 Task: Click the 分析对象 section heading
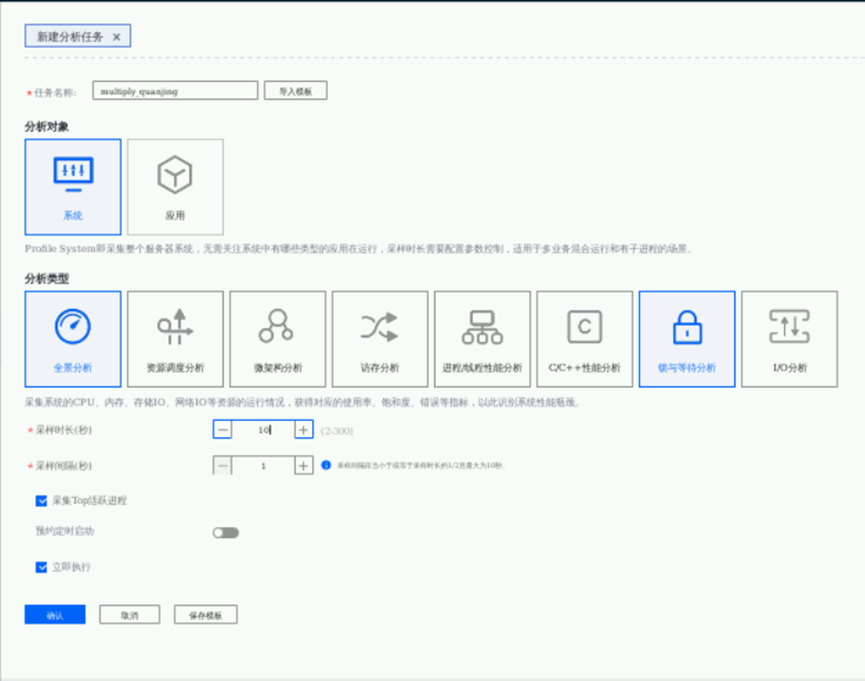pyautogui.click(x=47, y=127)
